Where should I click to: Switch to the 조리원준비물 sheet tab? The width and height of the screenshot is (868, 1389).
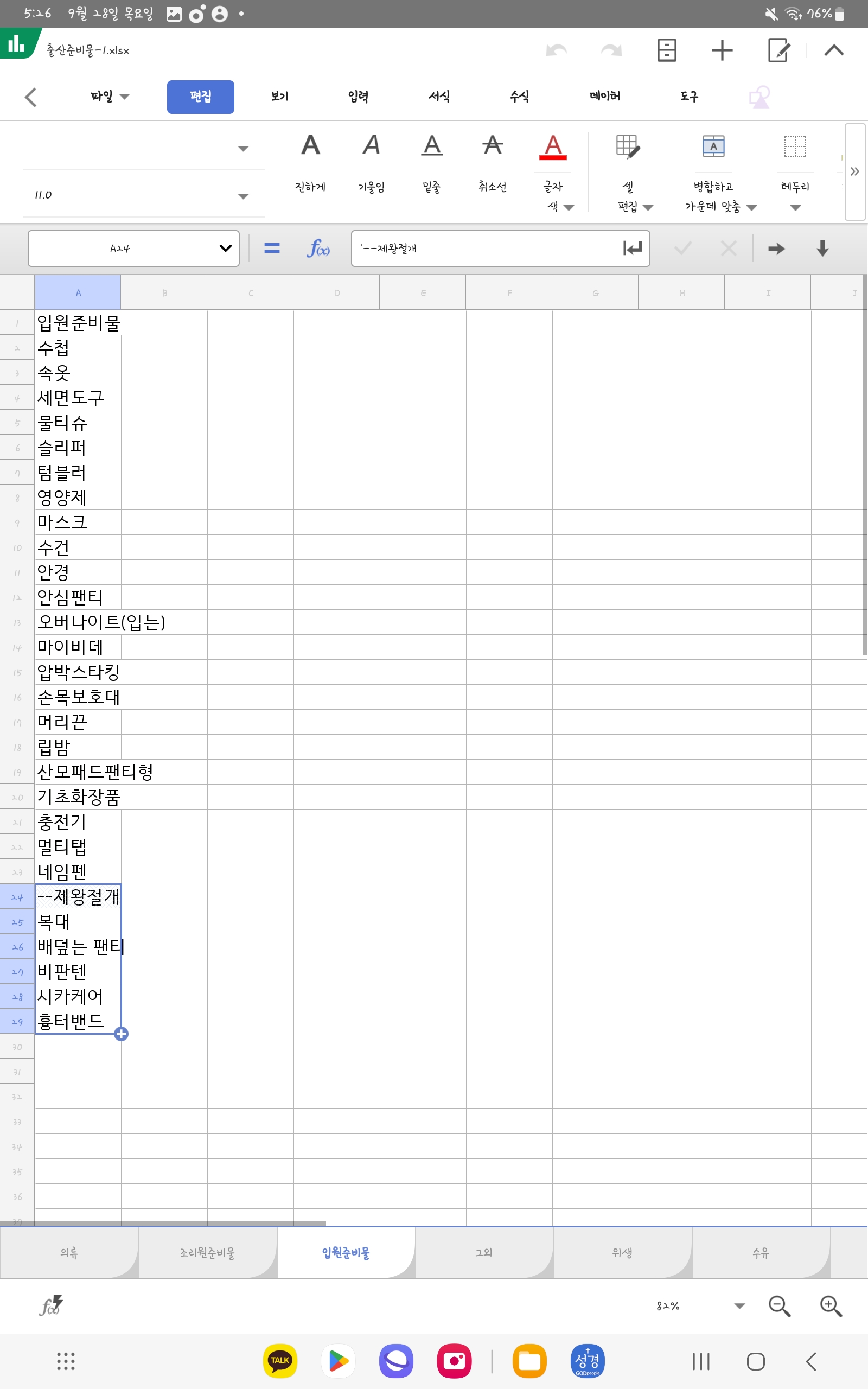tap(207, 1252)
